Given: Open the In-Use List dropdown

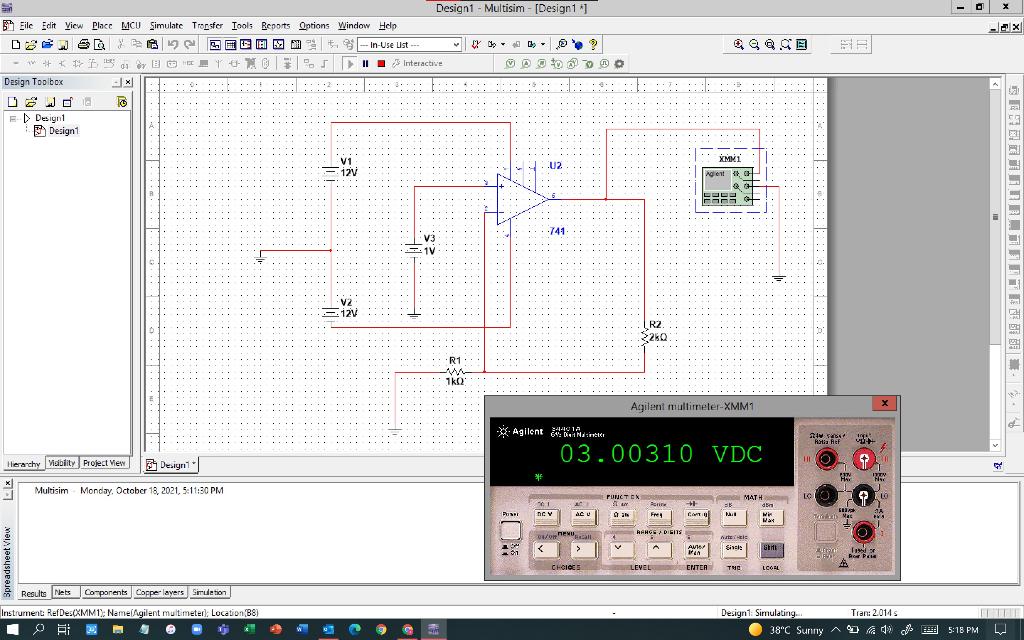Looking at the screenshot, I should [457, 45].
